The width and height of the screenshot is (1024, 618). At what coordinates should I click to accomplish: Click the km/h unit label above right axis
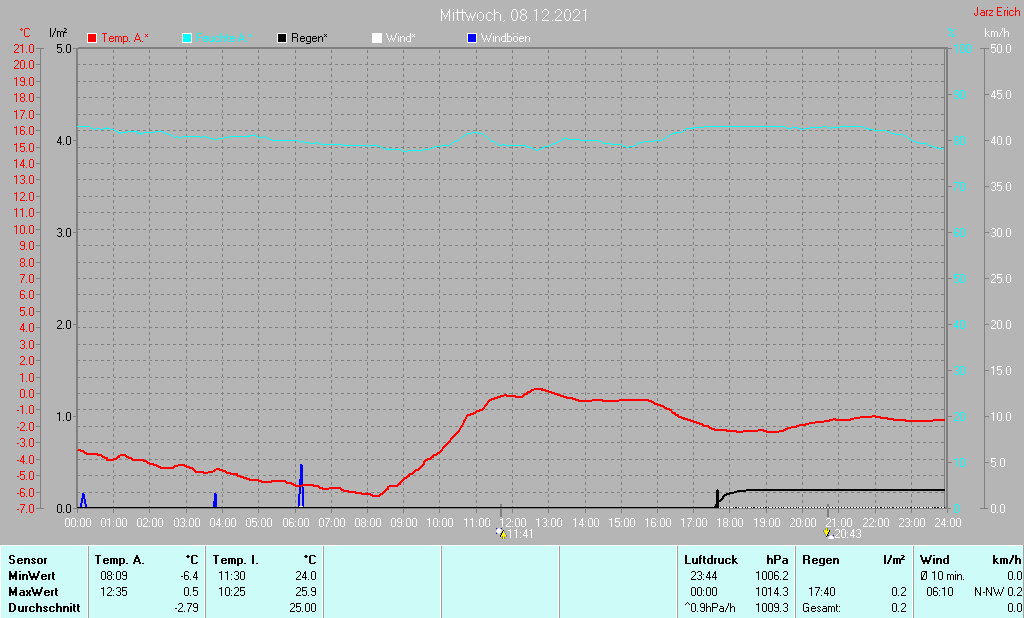[x=997, y=33]
